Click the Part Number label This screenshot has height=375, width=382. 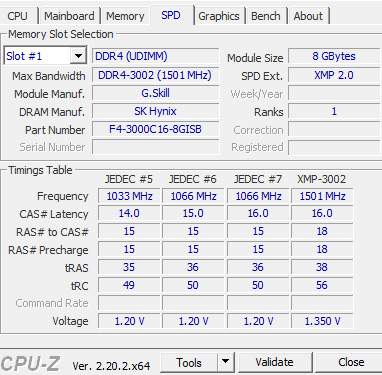tap(55, 130)
